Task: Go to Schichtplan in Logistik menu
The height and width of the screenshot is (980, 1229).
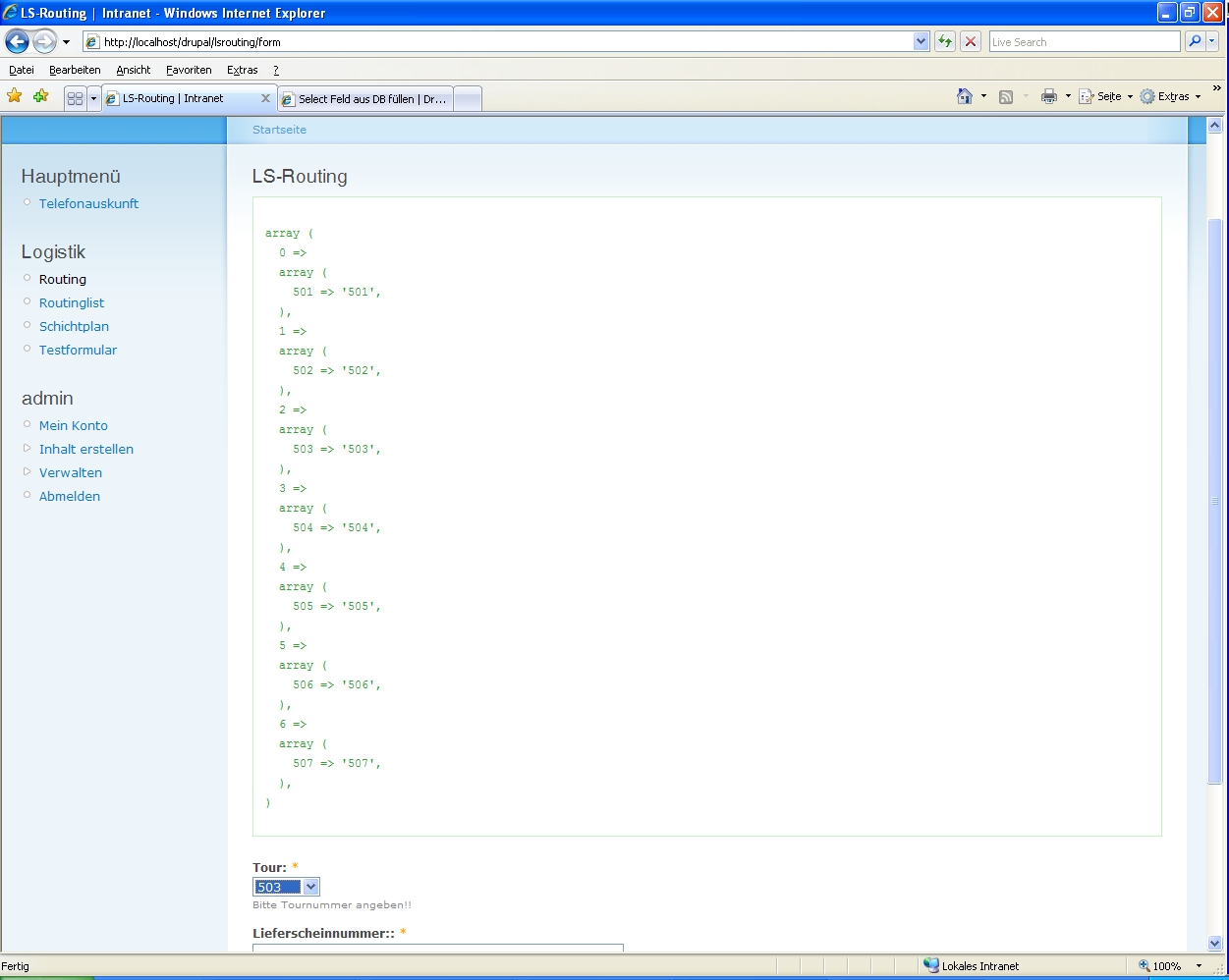Action: pyautogui.click(x=74, y=327)
